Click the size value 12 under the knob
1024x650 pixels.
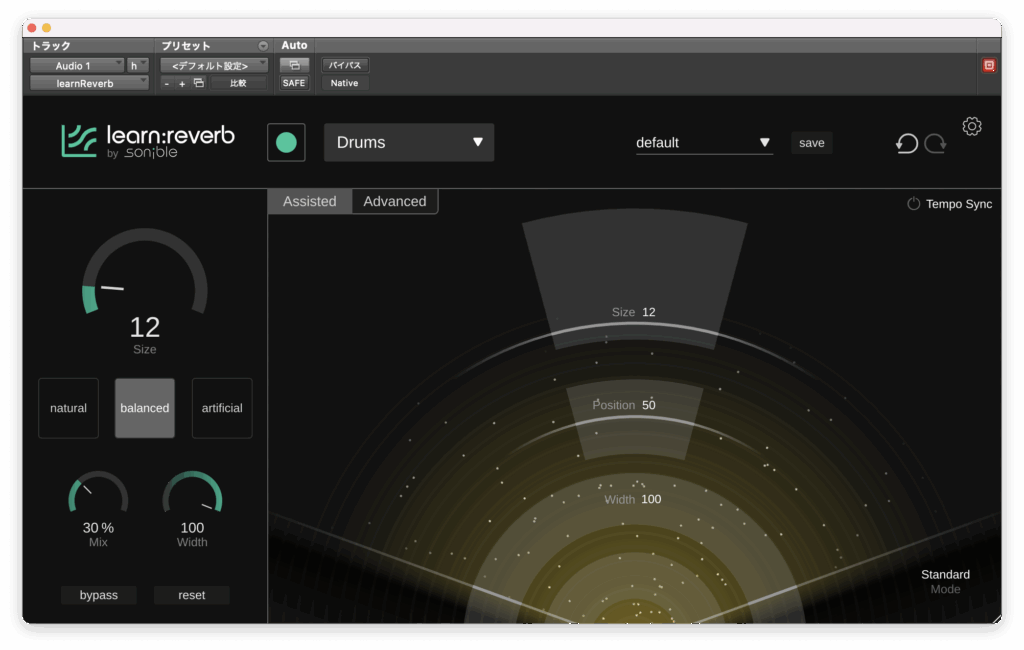pyautogui.click(x=145, y=327)
